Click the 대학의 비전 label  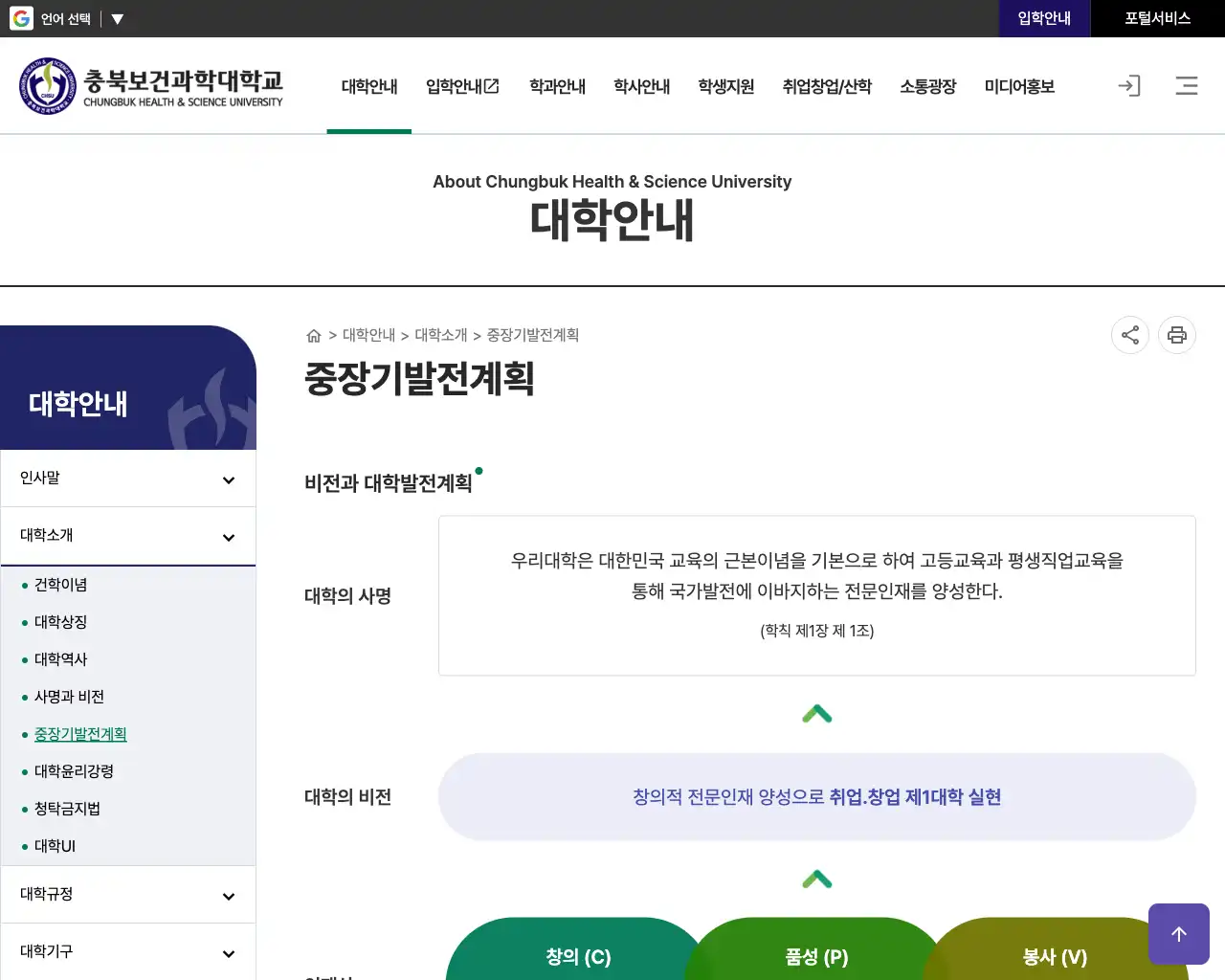pos(347,797)
